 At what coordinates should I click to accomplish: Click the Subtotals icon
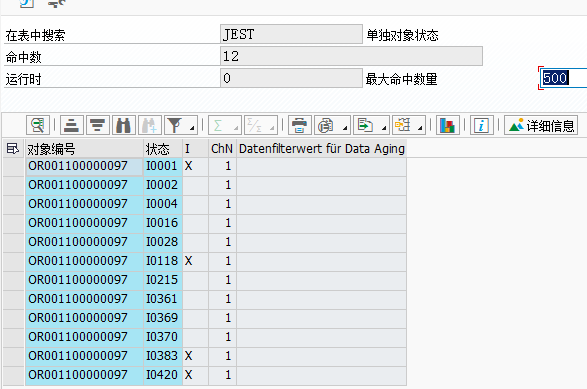click(255, 125)
